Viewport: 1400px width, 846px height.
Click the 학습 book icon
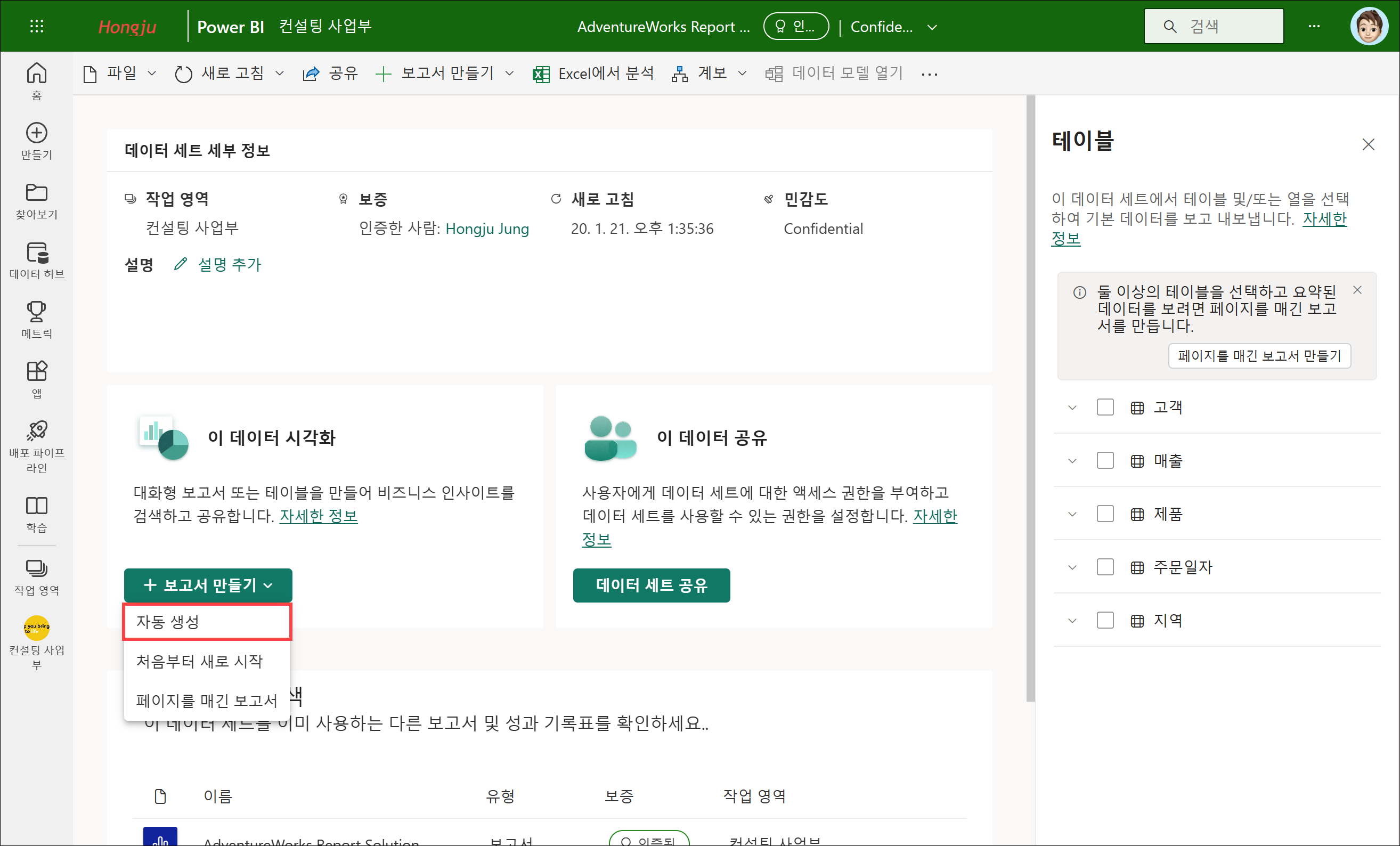(36, 506)
